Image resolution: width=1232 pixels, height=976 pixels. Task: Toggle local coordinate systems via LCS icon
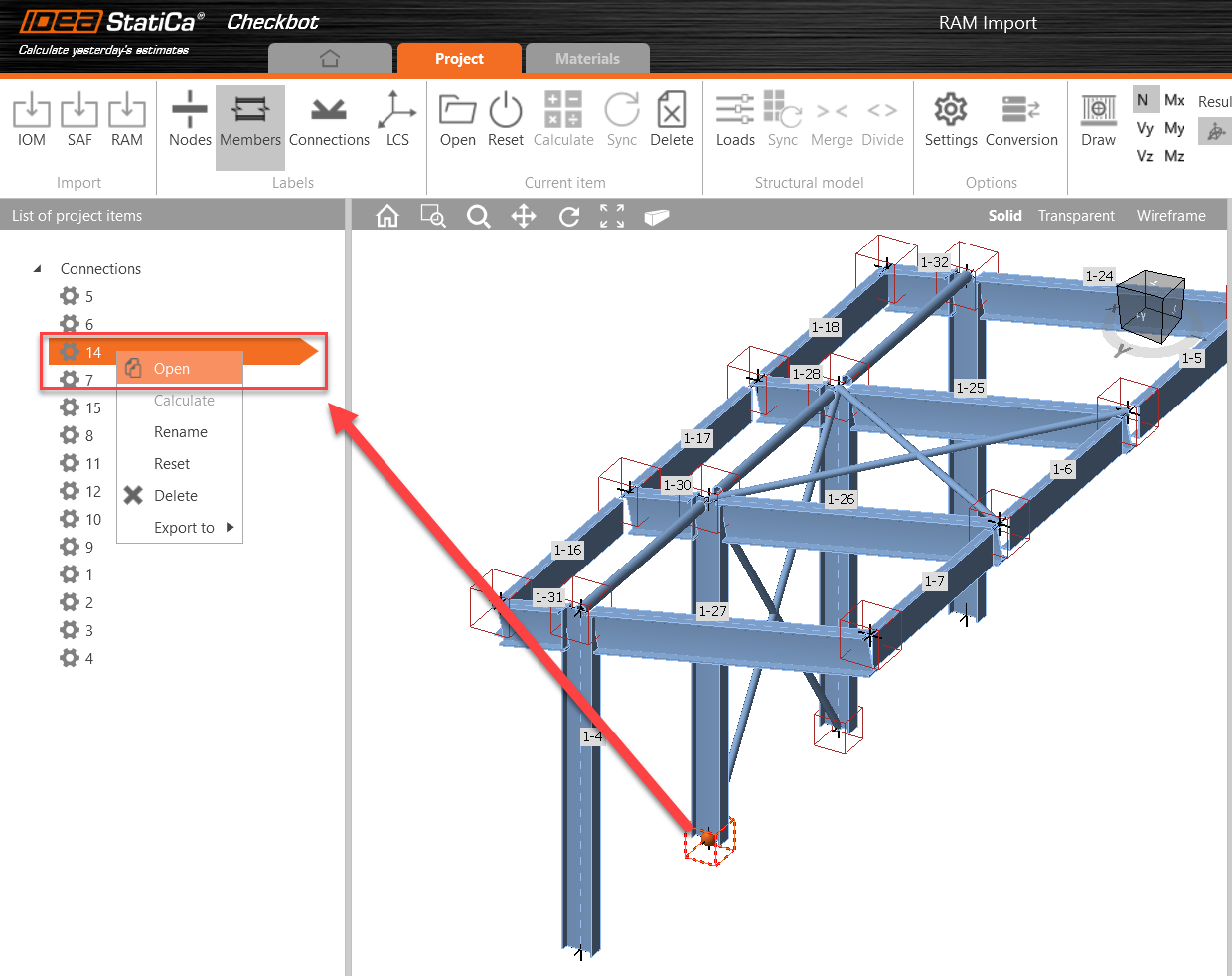[x=396, y=117]
